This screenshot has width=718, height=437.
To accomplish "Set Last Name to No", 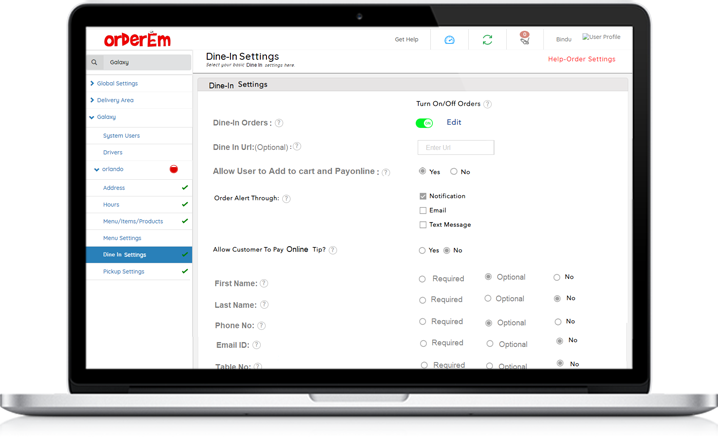I will (x=557, y=298).
